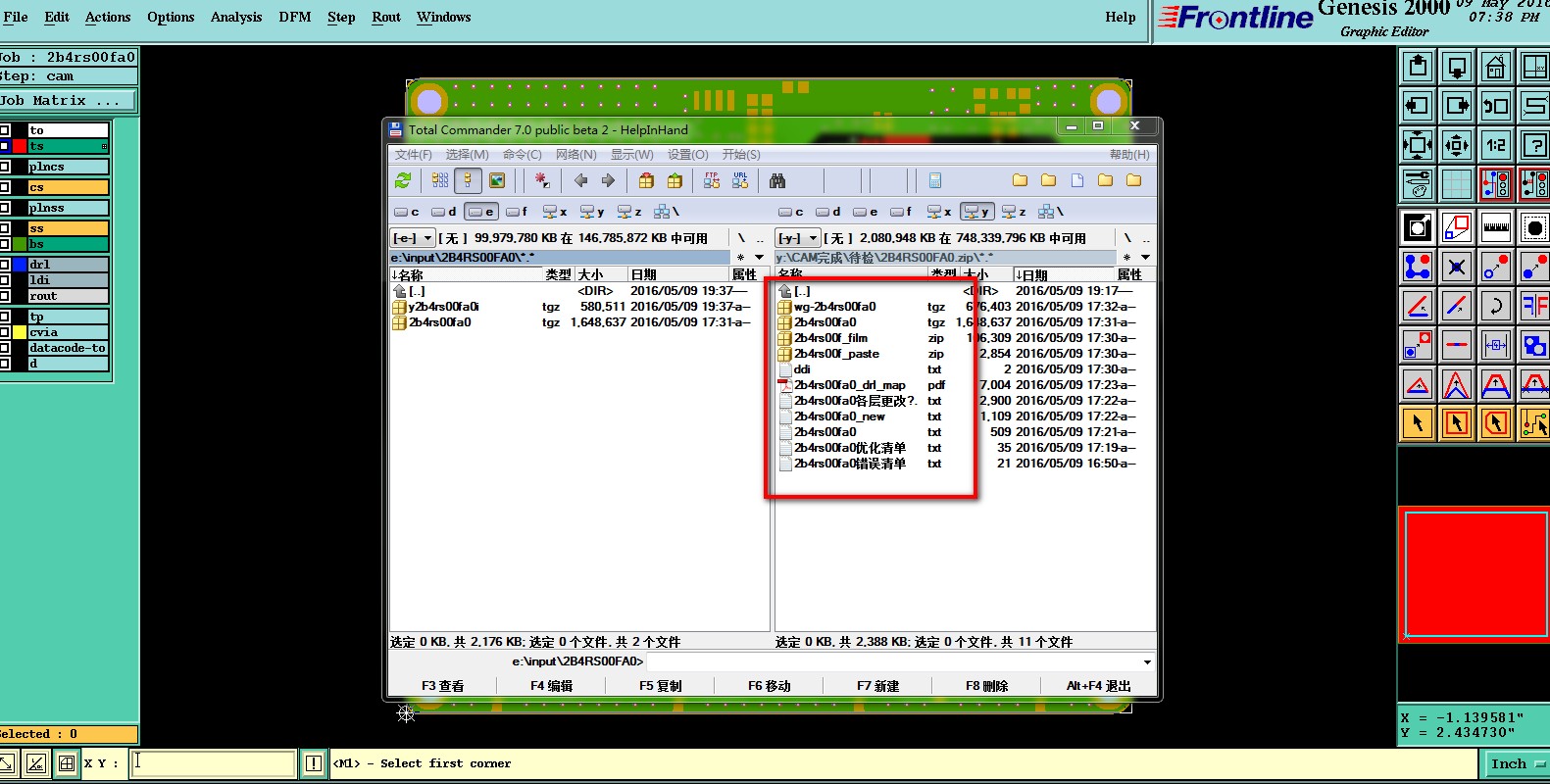Click the URL new connection icon
The image size is (1550, 784).
(740, 180)
